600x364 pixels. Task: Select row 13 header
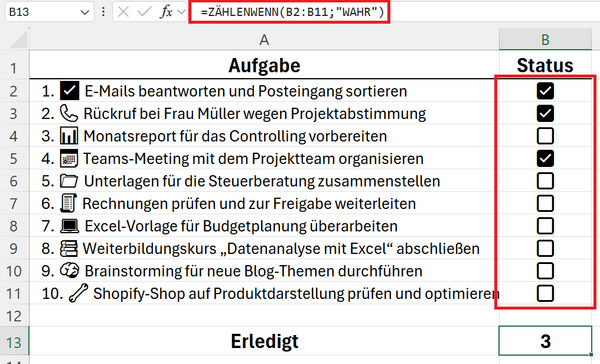click(14, 342)
